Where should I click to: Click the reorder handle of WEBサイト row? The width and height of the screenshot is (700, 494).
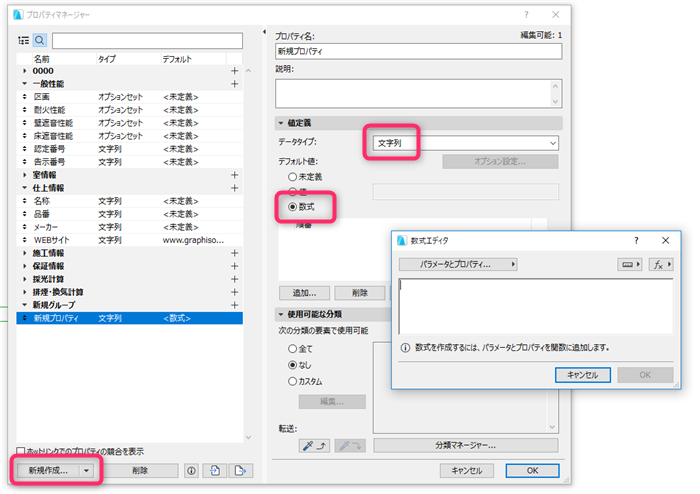point(24,240)
